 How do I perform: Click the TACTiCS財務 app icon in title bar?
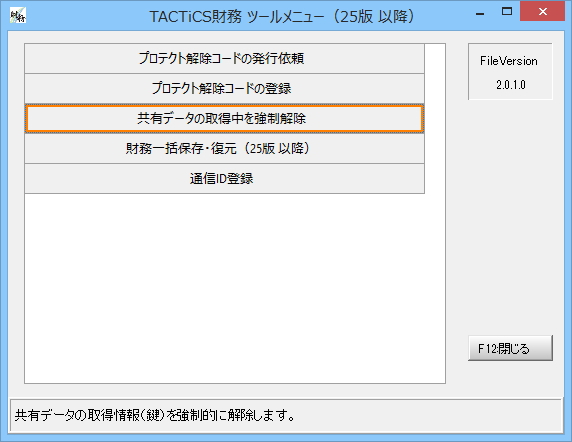point(18,16)
